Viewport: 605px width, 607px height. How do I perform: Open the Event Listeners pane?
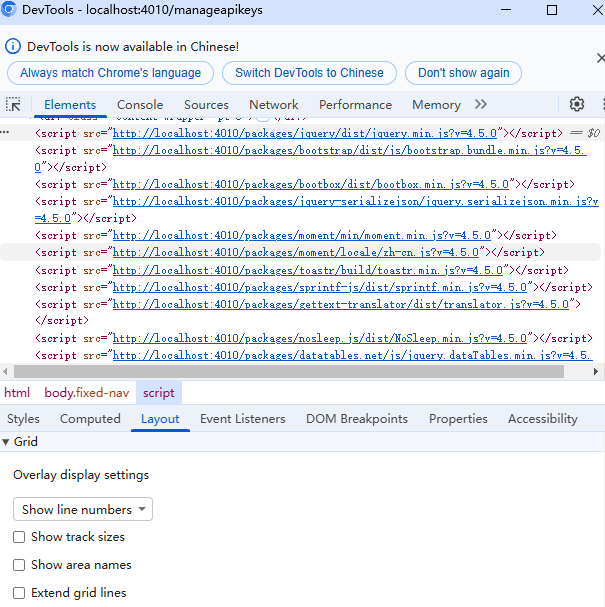(243, 419)
